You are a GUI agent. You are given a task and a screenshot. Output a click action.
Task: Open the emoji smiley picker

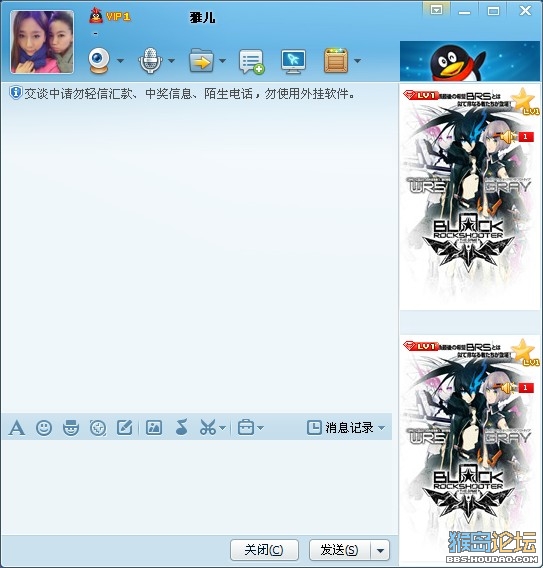pos(44,428)
